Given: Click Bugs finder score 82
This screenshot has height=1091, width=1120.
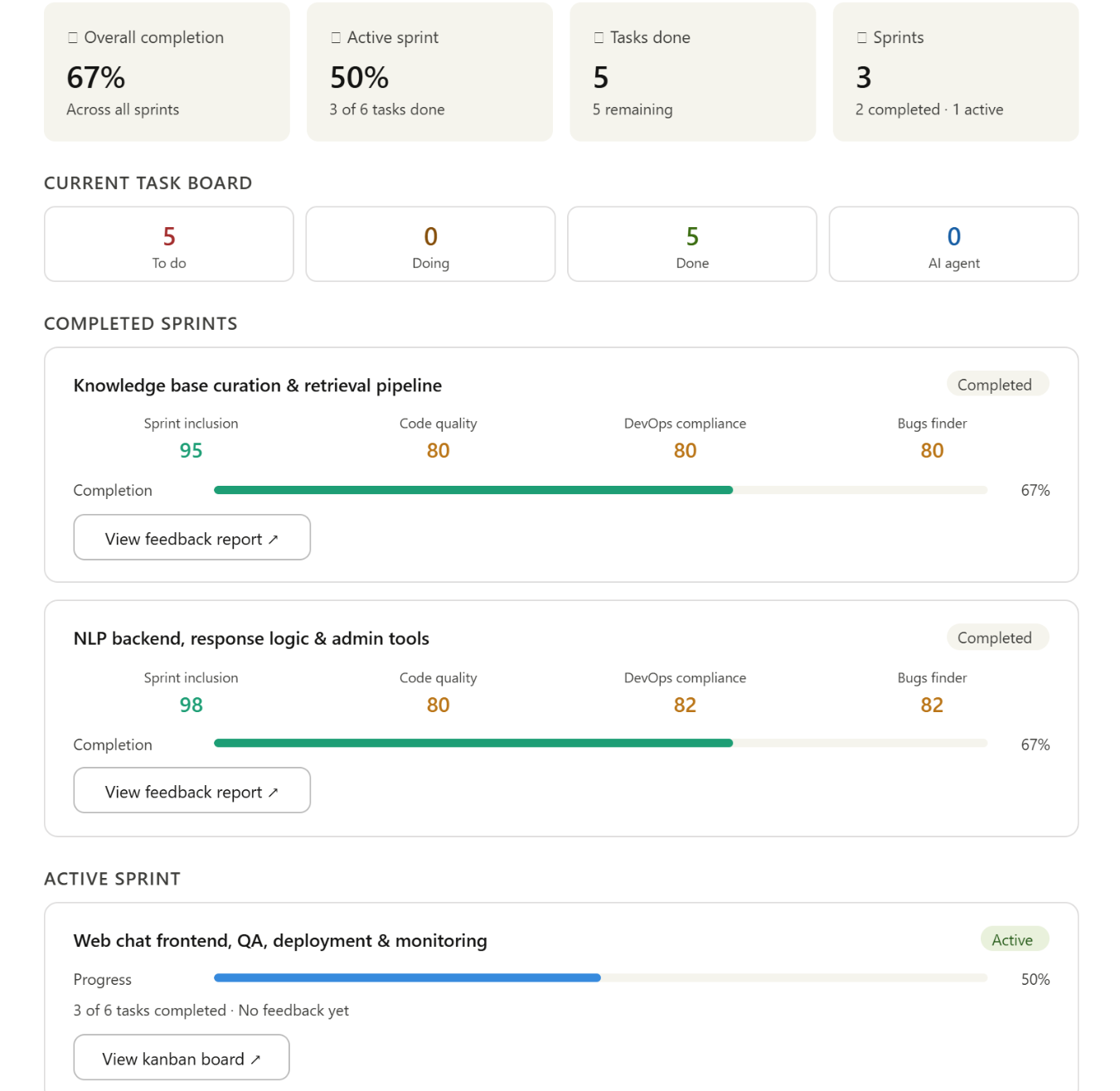Looking at the screenshot, I should (932, 706).
